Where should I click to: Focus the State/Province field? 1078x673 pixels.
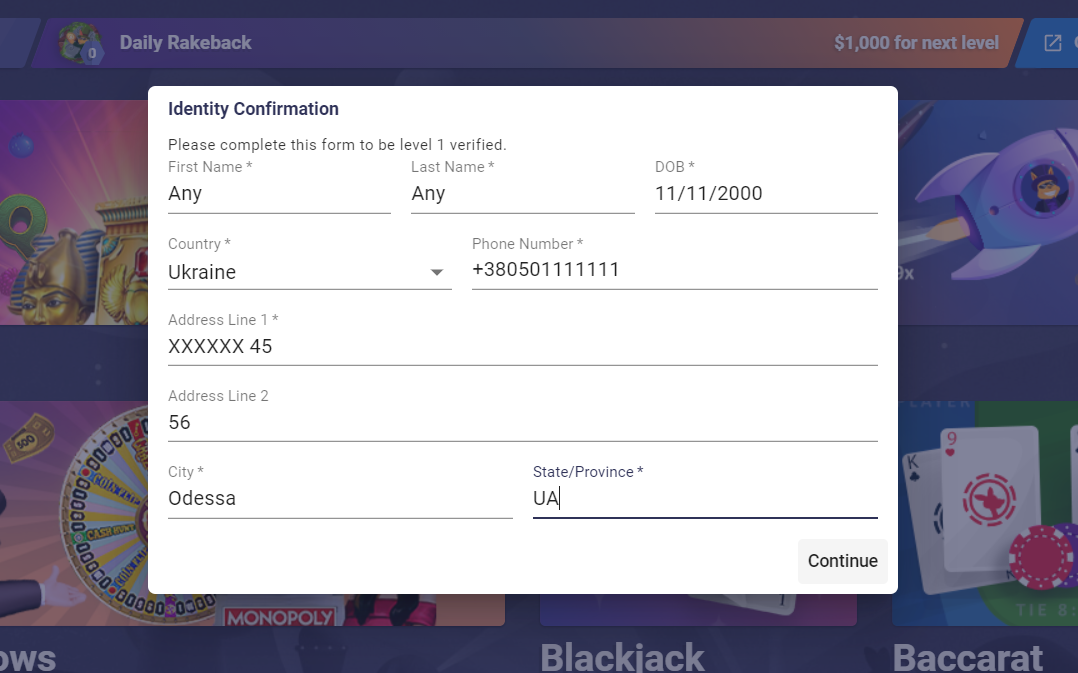705,498
